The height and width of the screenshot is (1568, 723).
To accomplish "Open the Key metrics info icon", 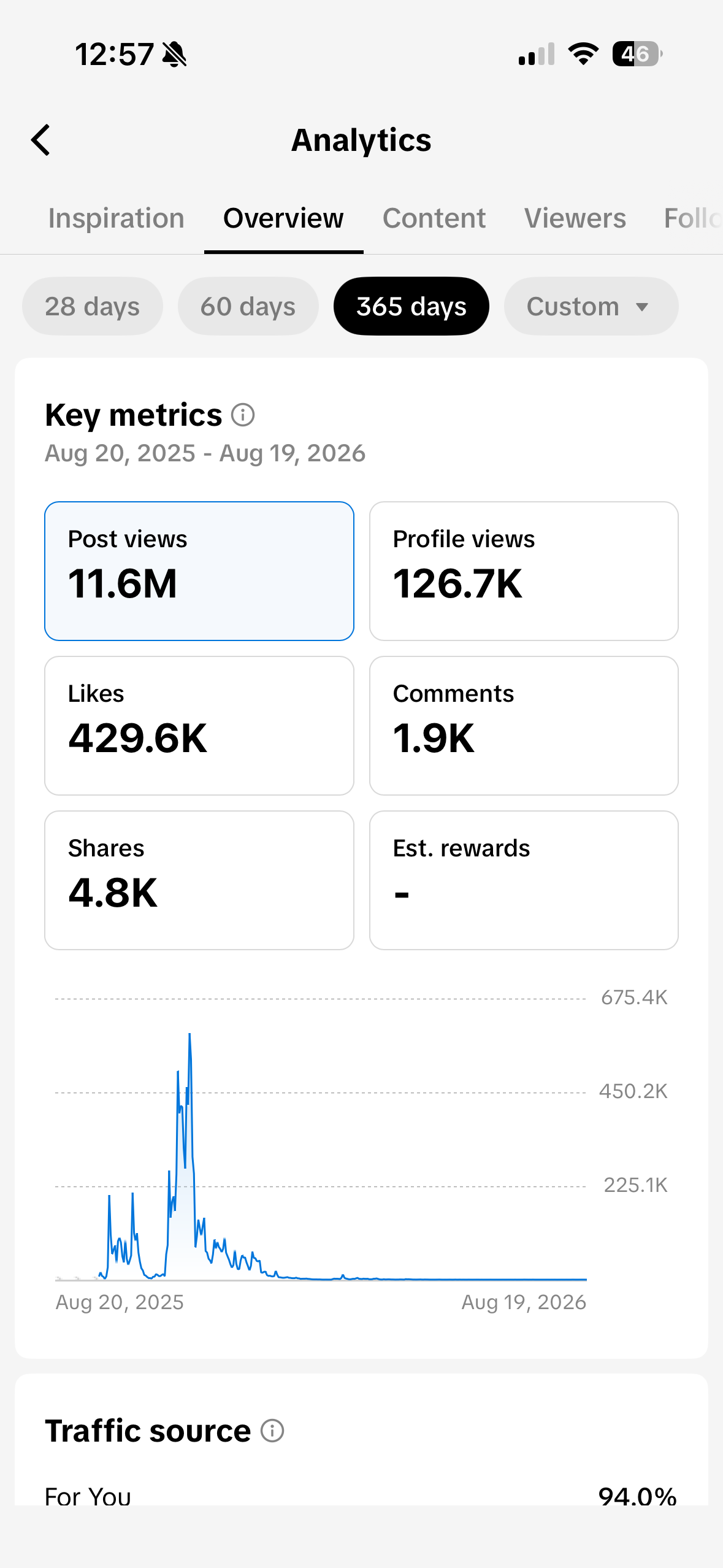I will coord(243,415).
